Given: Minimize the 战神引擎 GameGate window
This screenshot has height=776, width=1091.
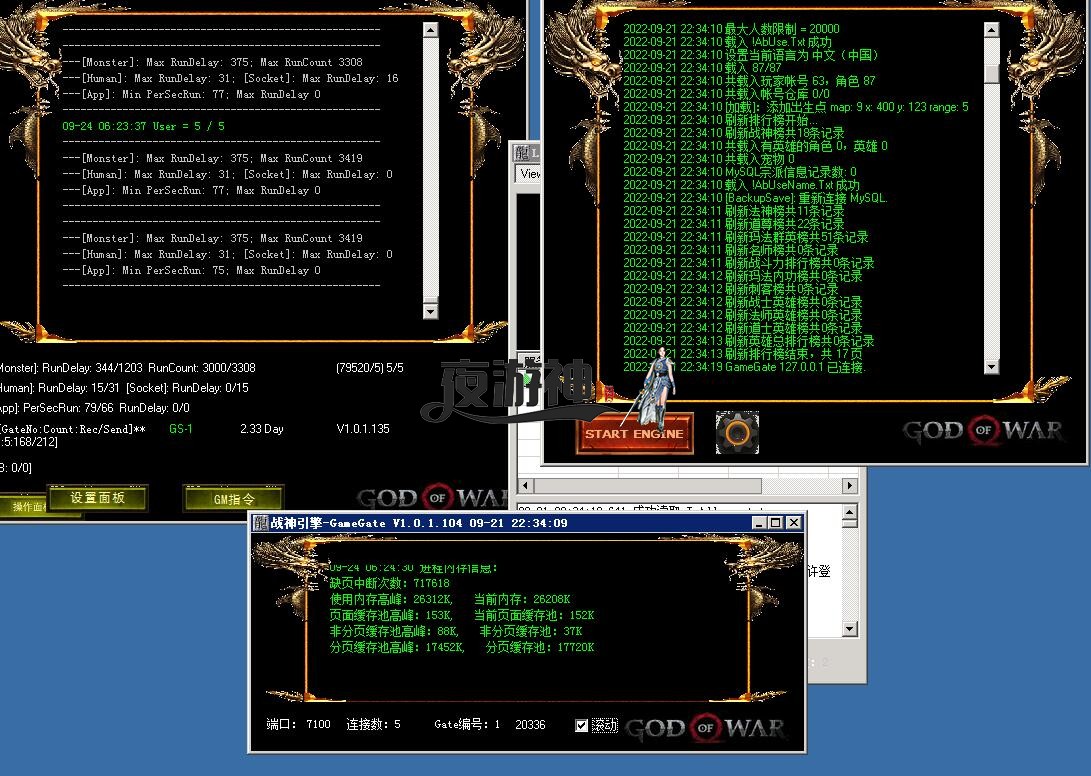Looking at the screenshot, I should coord(756,522).
